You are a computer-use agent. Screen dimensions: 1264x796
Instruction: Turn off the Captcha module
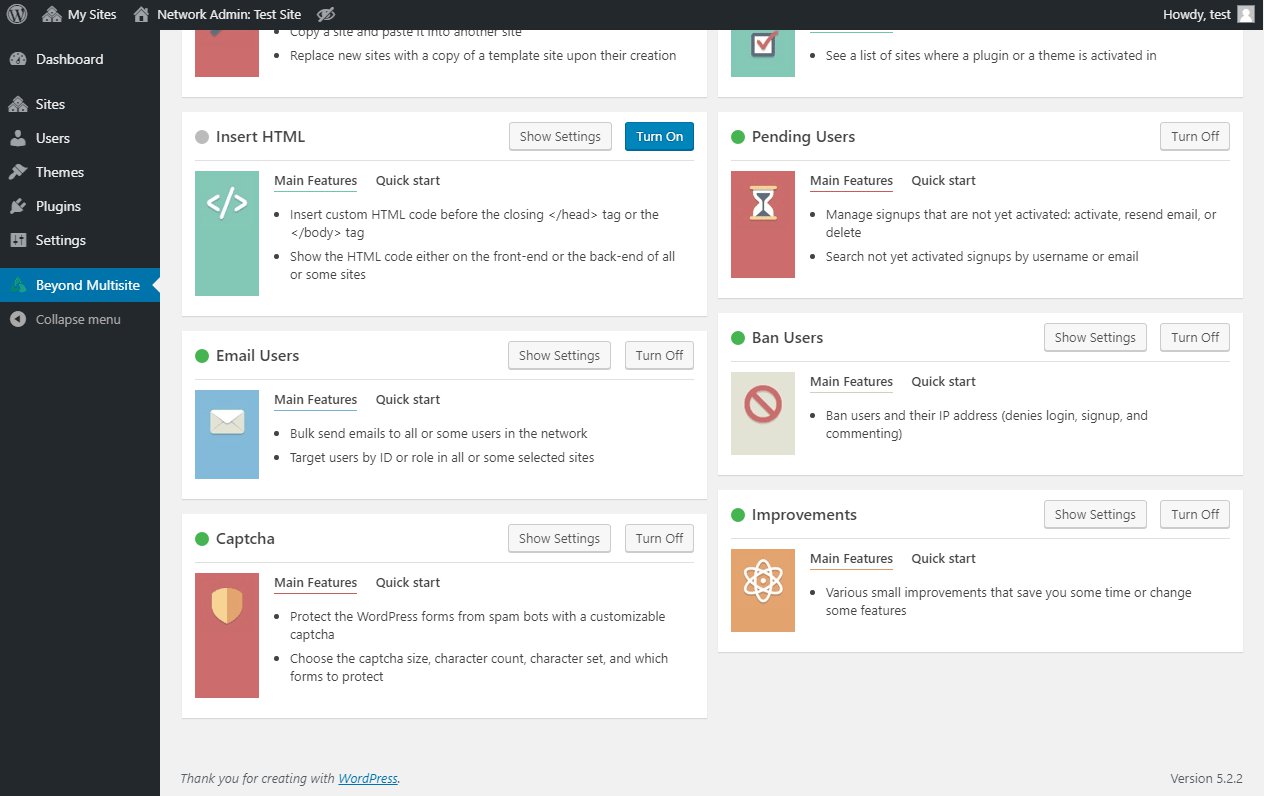click(658, 538)
